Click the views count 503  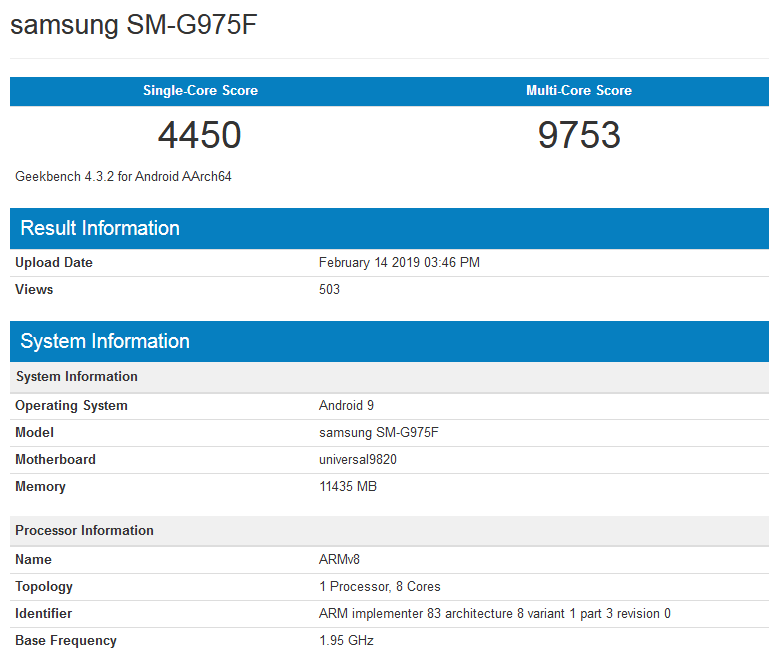tap(329, 289)
